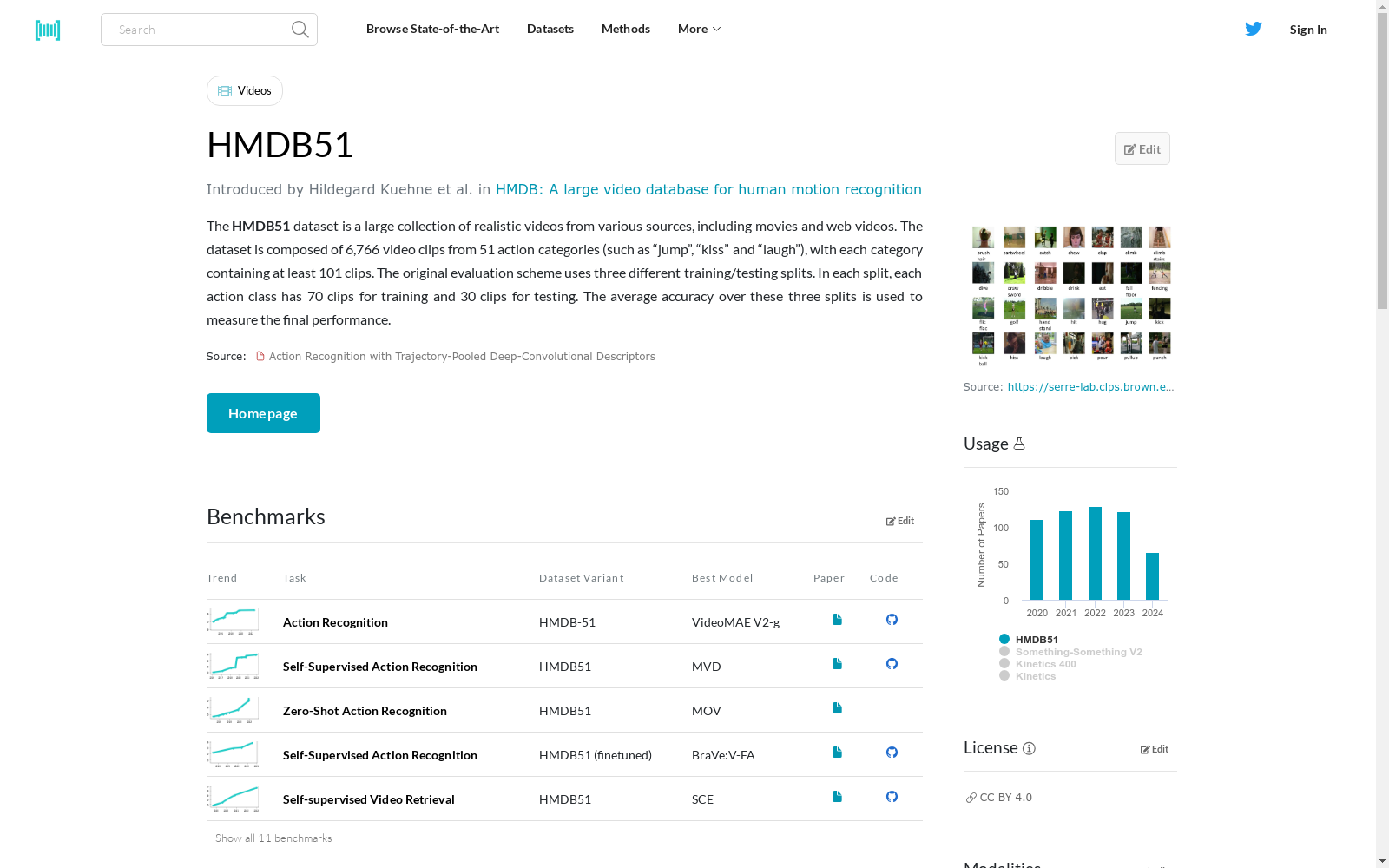Click the License info icon
This screenshot has height=868, width=1389.
(1029, 748)
